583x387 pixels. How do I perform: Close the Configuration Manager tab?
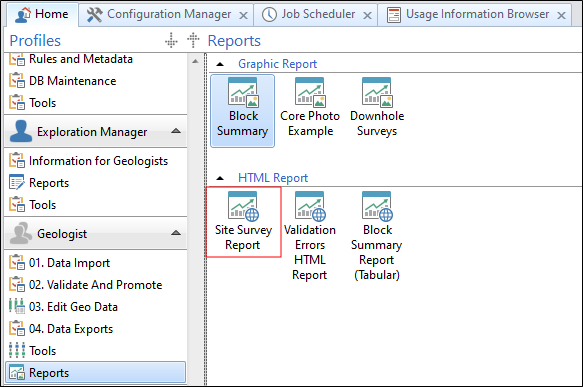coord(243,15)
